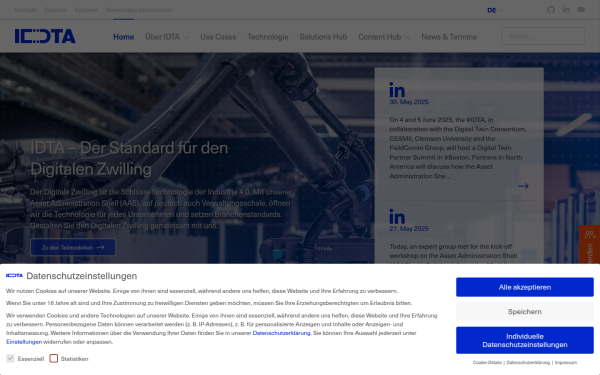Click Newsletter abonnieren link

pos(139,10)
